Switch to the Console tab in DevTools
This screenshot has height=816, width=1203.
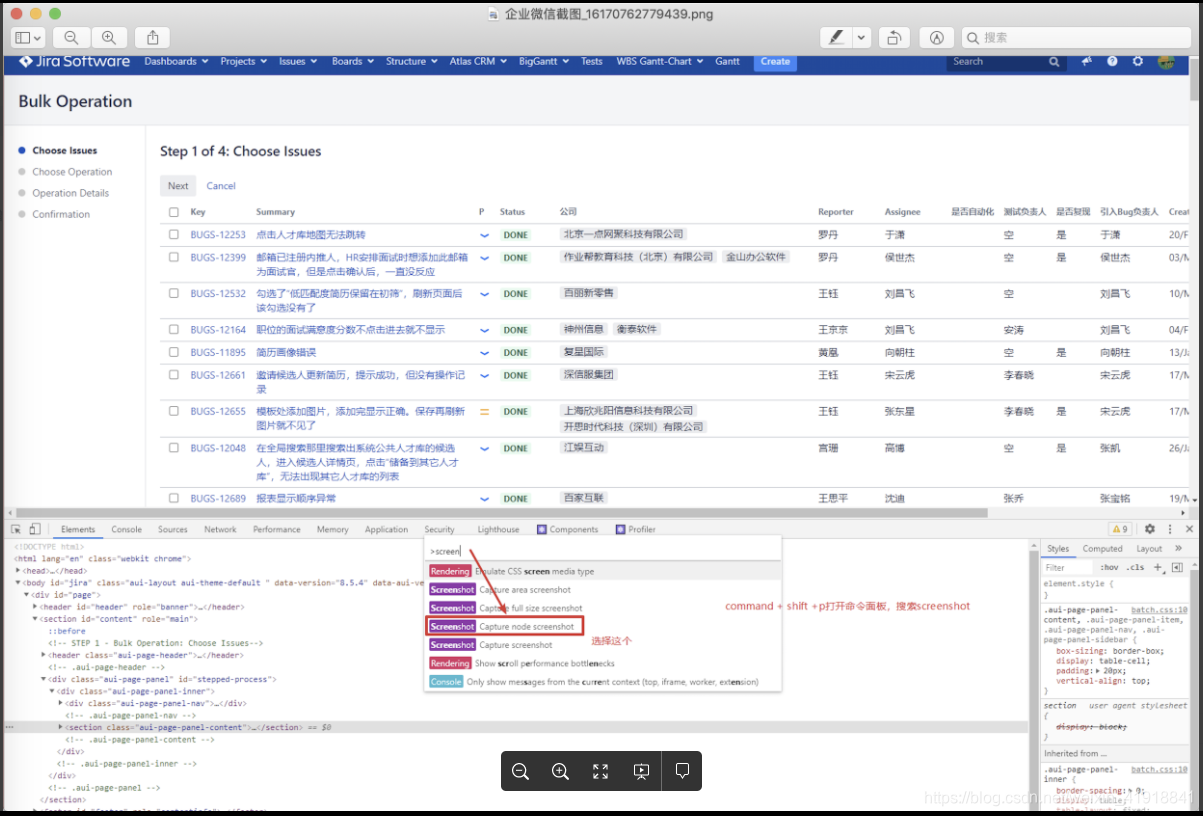pyautogui.click(x=126, y=529)
